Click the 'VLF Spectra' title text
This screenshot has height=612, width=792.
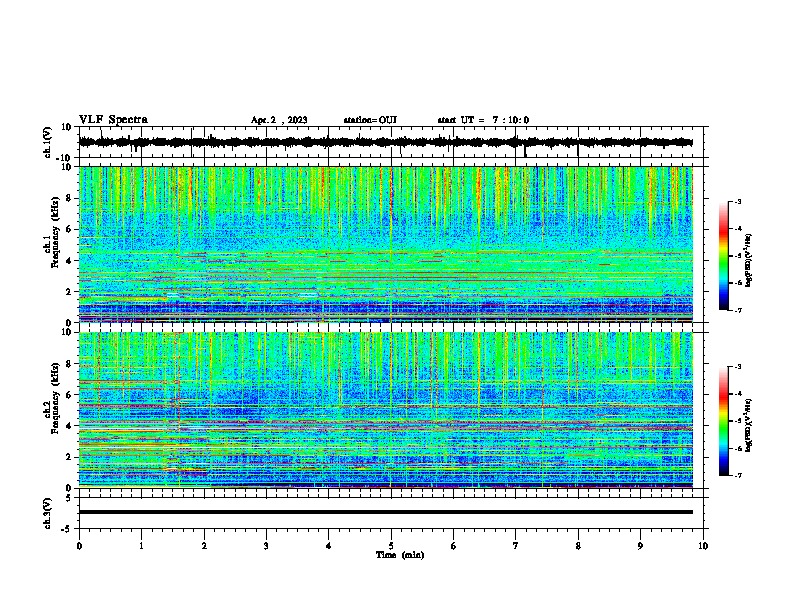(113, 120)
